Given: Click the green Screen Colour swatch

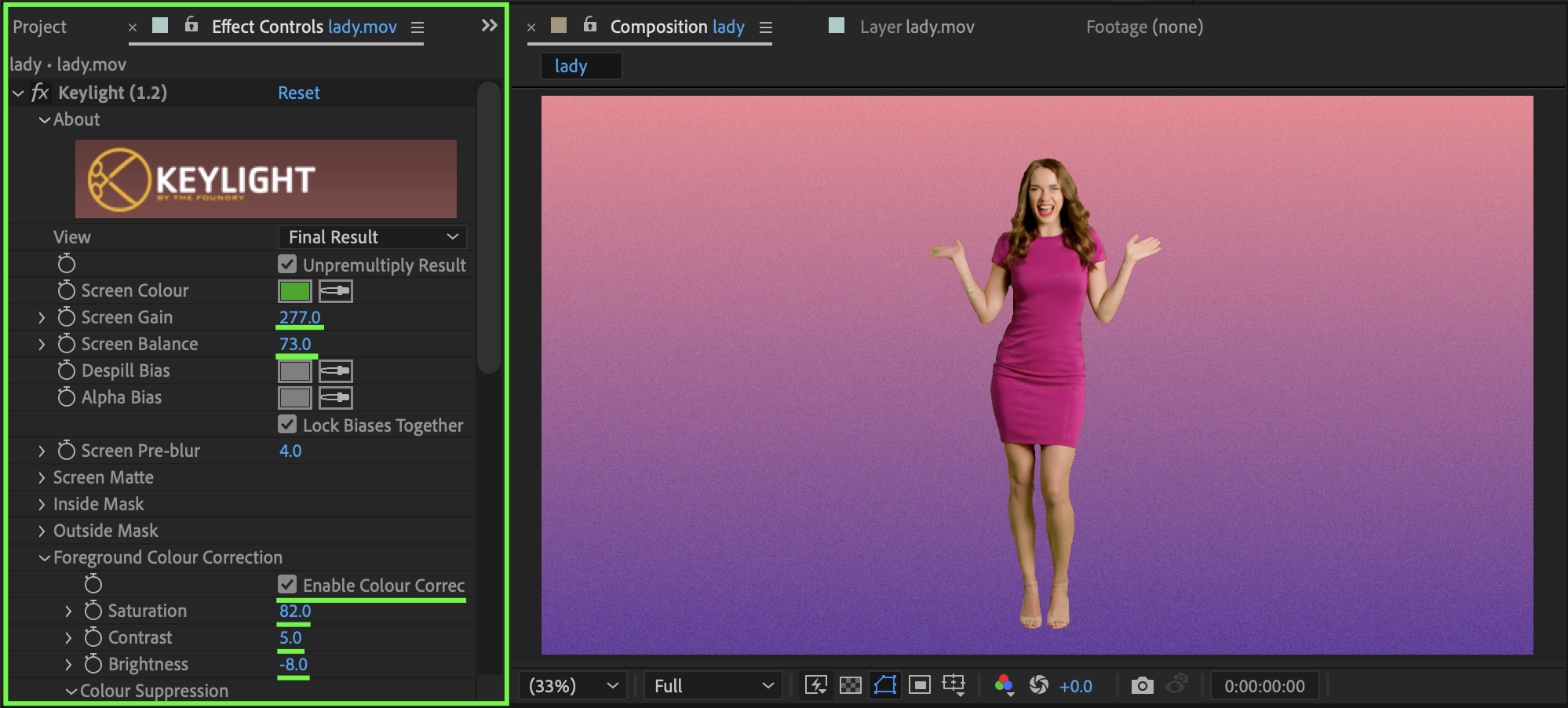Looking at the screenshot, I should 295,291.
